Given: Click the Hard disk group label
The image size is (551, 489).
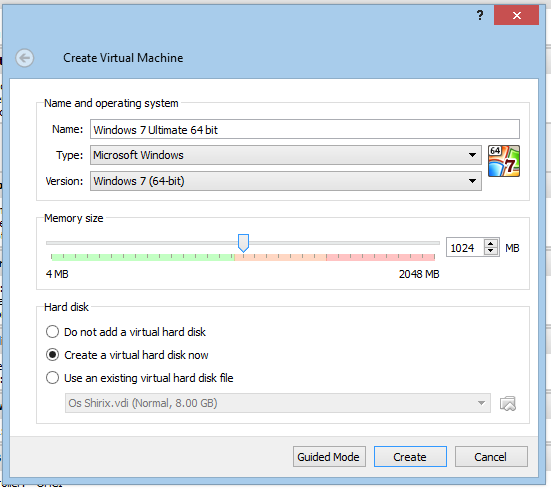Looking at the screenshot, I should [x=66, y=307].
